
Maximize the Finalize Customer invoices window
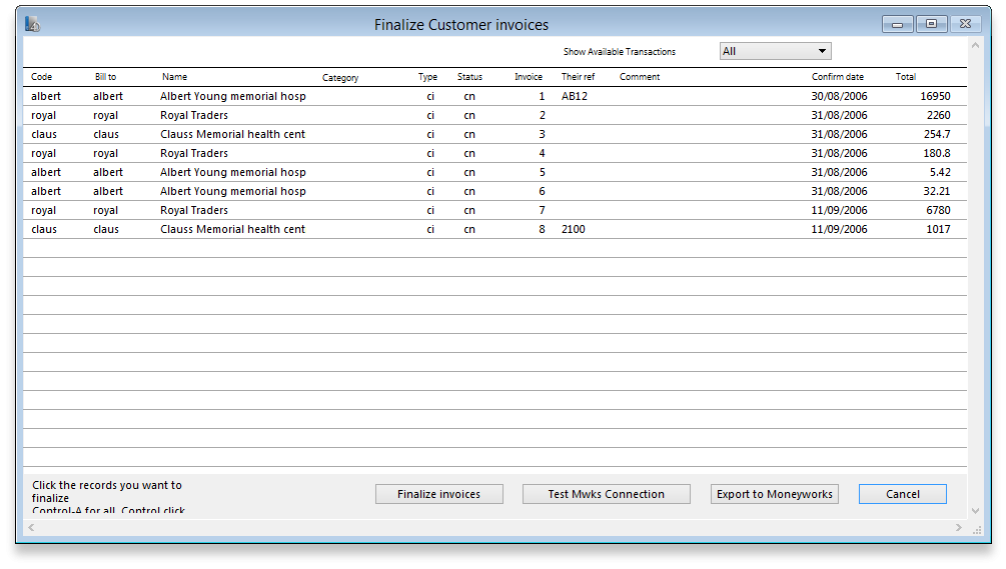931,24
